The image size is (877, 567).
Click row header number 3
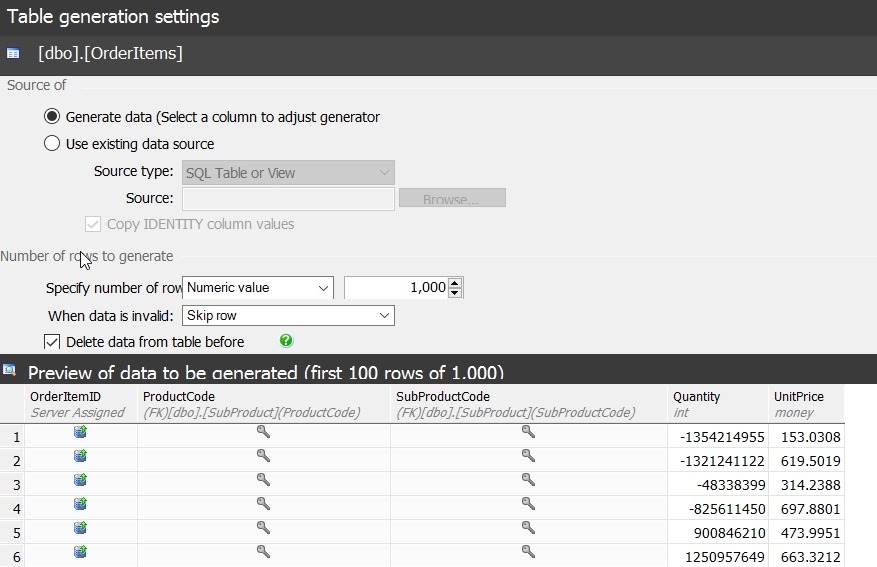coord(12,484)
